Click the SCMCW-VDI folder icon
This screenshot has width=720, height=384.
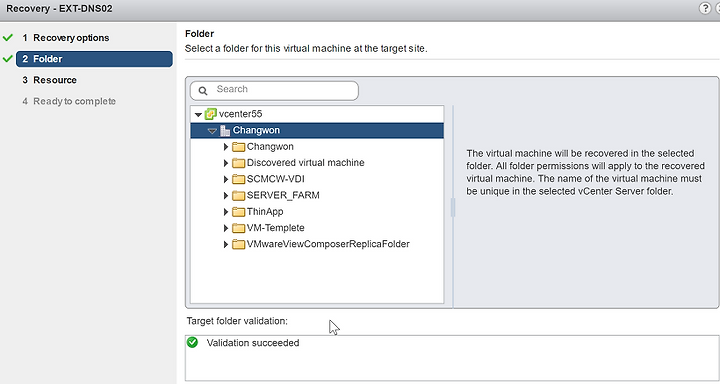238,179
